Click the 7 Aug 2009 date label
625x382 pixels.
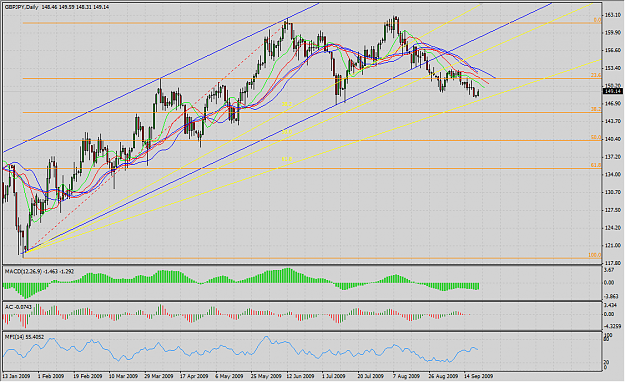407,376
